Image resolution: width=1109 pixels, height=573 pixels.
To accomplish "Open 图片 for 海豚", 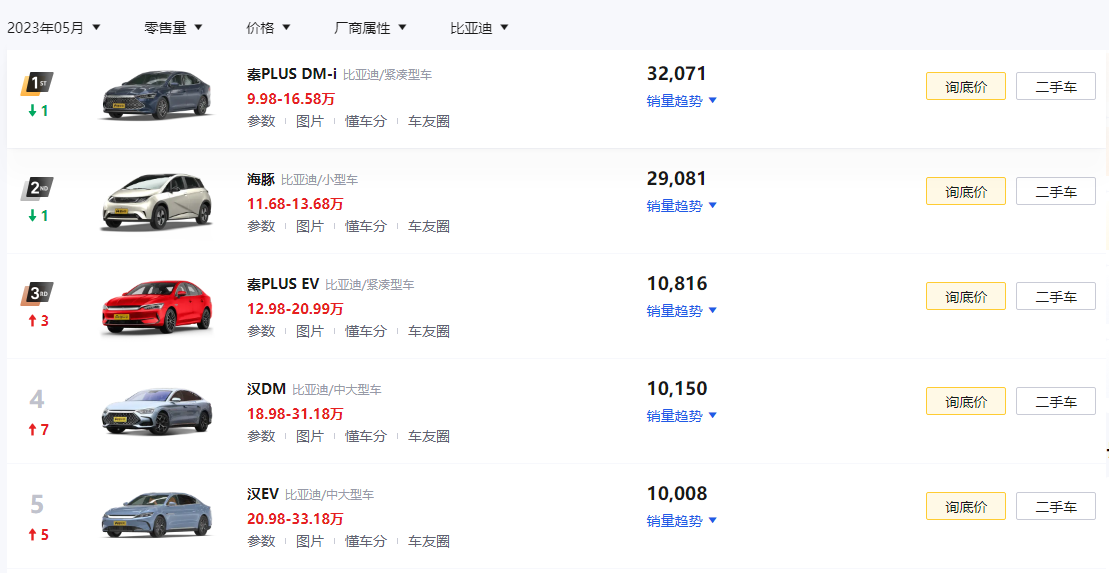I will pos(310,226).
